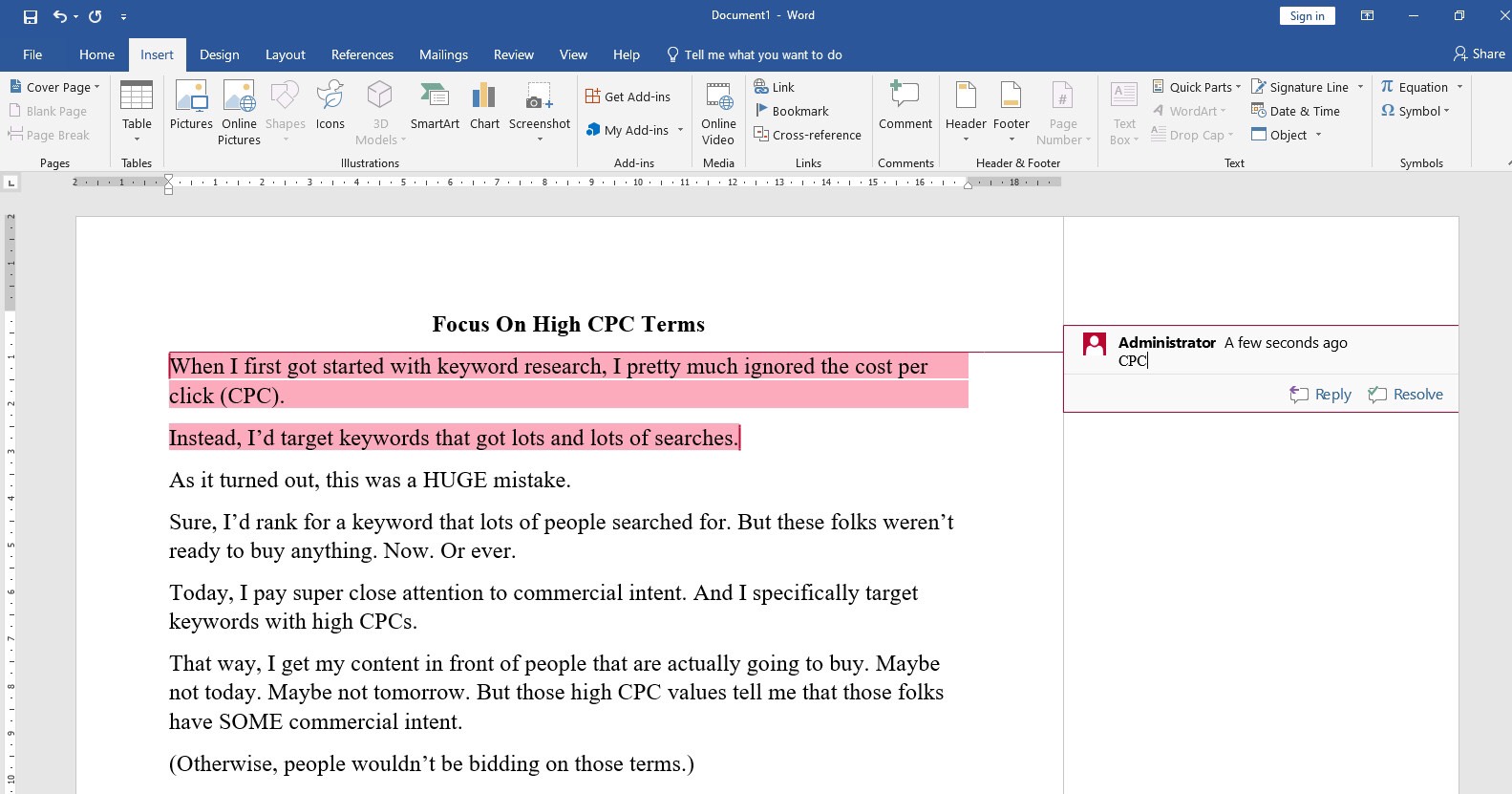Expand the Object dropdown arrow
The width and height of the screenshot is (1512, 794).
[x=1318, y=135]
